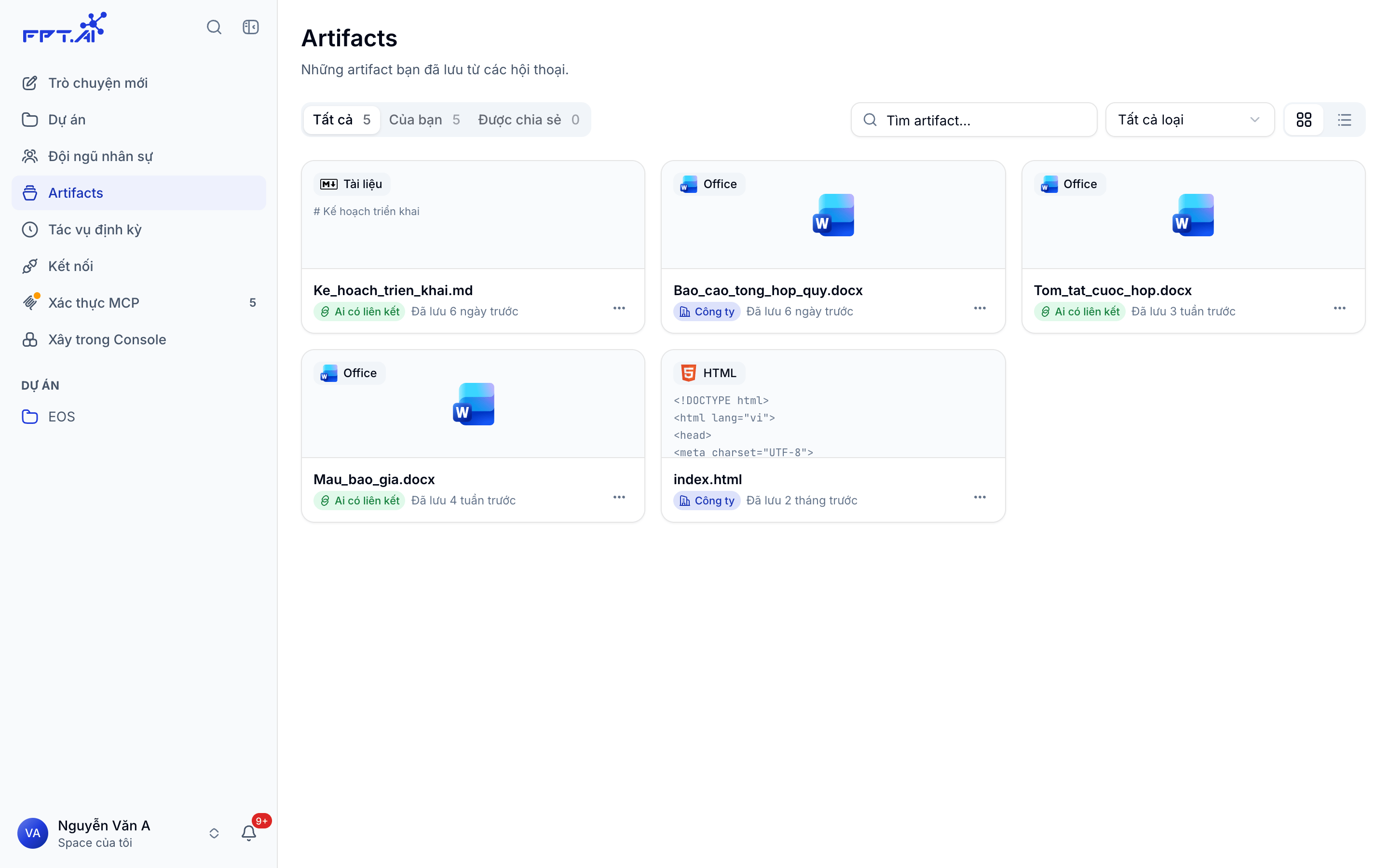Click Ai có liên kết badge on Ke_hoach_trien_khai.md
The image size is (1389, 868).
359,311
